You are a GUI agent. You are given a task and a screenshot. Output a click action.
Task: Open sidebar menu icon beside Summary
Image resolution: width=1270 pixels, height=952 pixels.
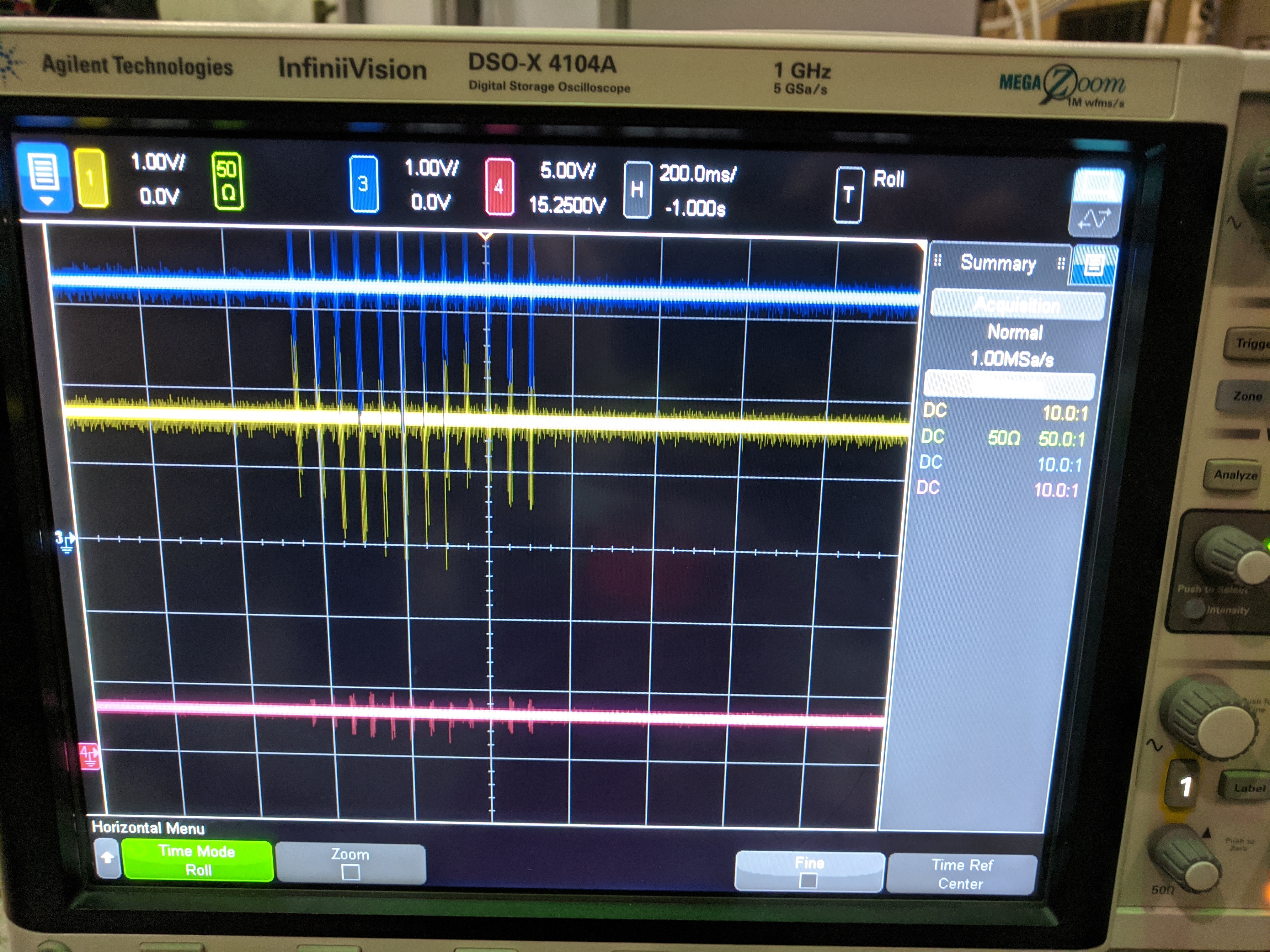pyautogui.click(x=1093, y=265)
